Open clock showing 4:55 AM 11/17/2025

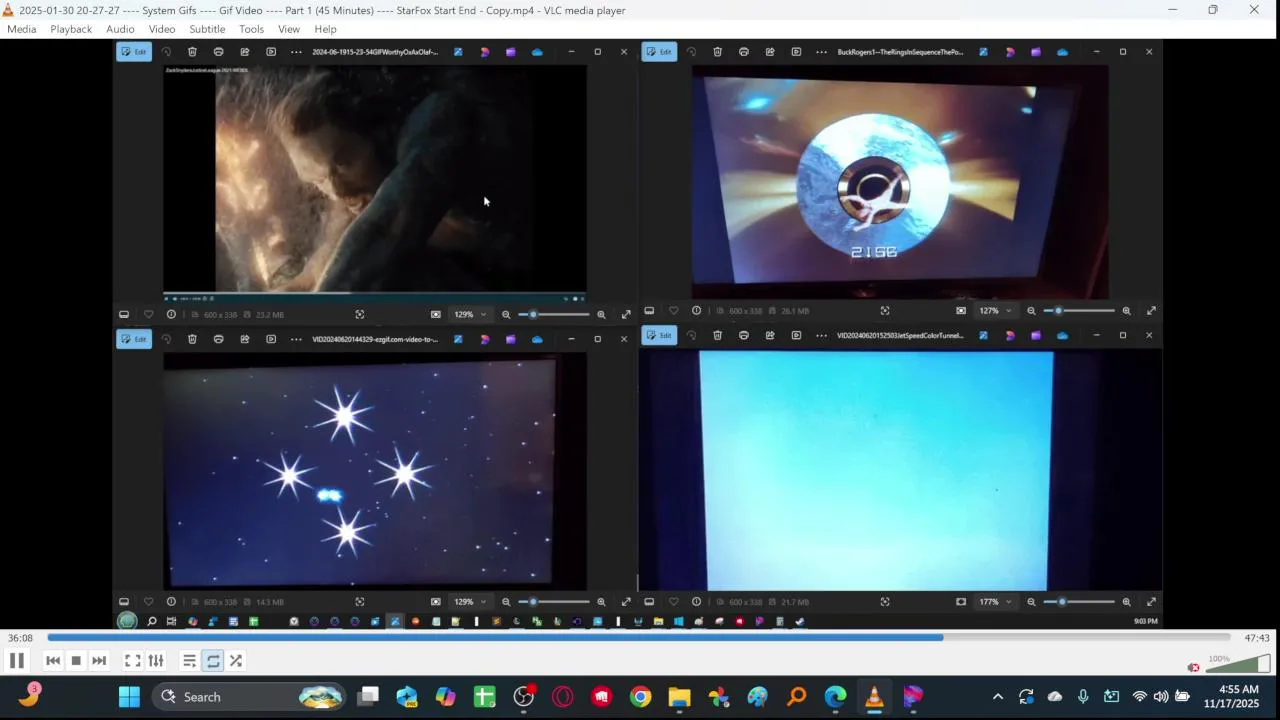(1231, 697)
